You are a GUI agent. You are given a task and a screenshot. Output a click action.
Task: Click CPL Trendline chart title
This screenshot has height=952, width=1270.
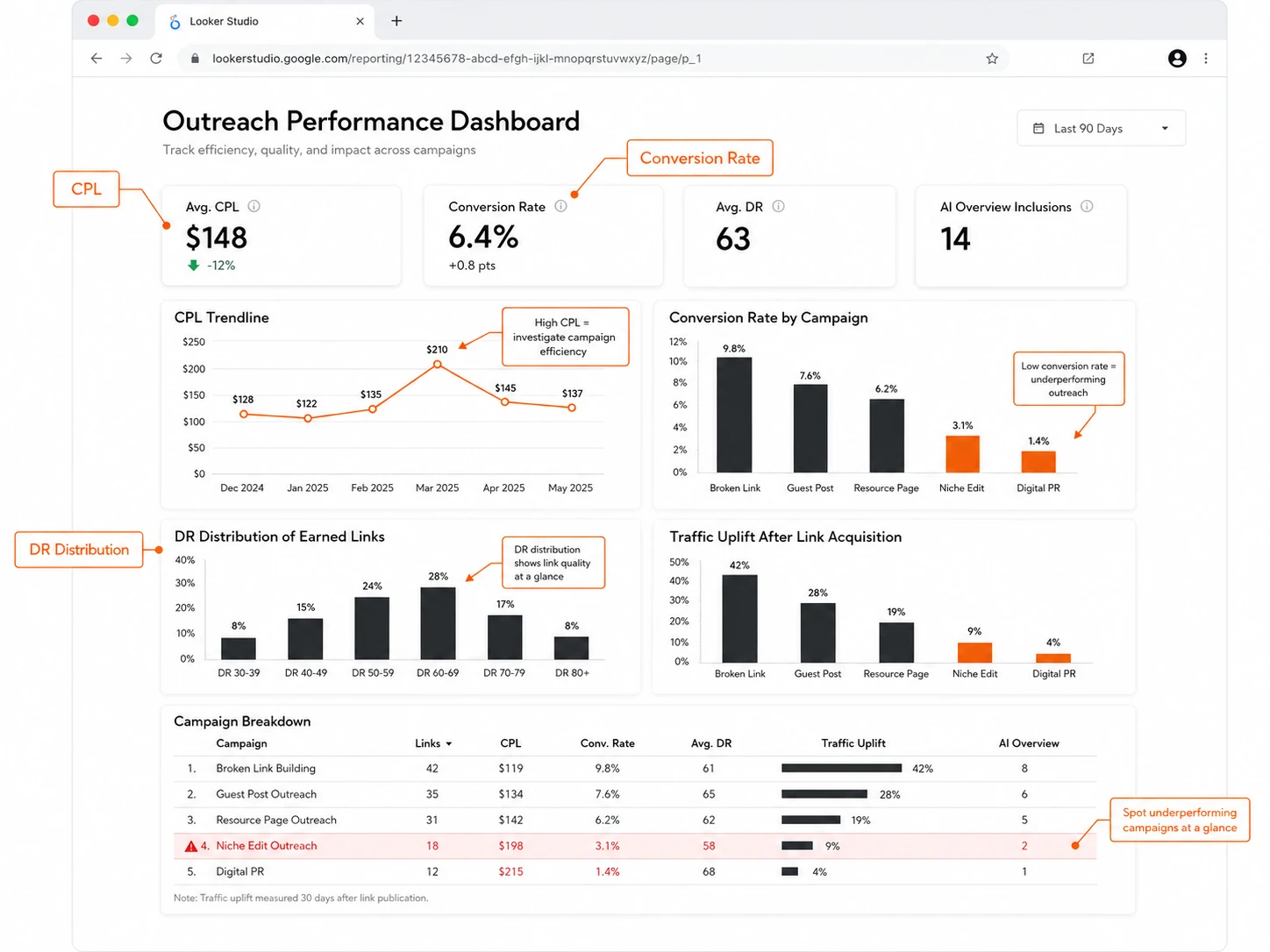222,317
